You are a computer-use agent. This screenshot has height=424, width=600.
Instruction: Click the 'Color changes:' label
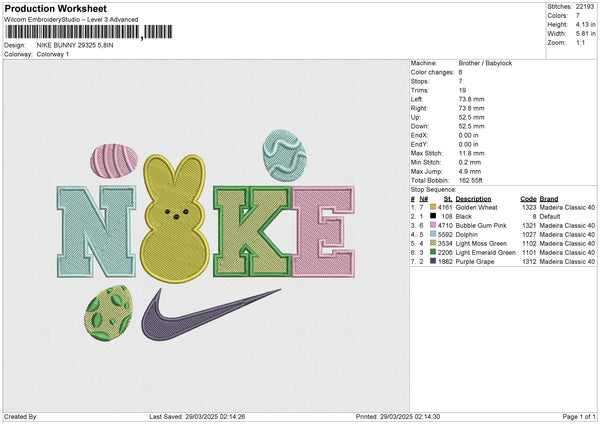432,72
